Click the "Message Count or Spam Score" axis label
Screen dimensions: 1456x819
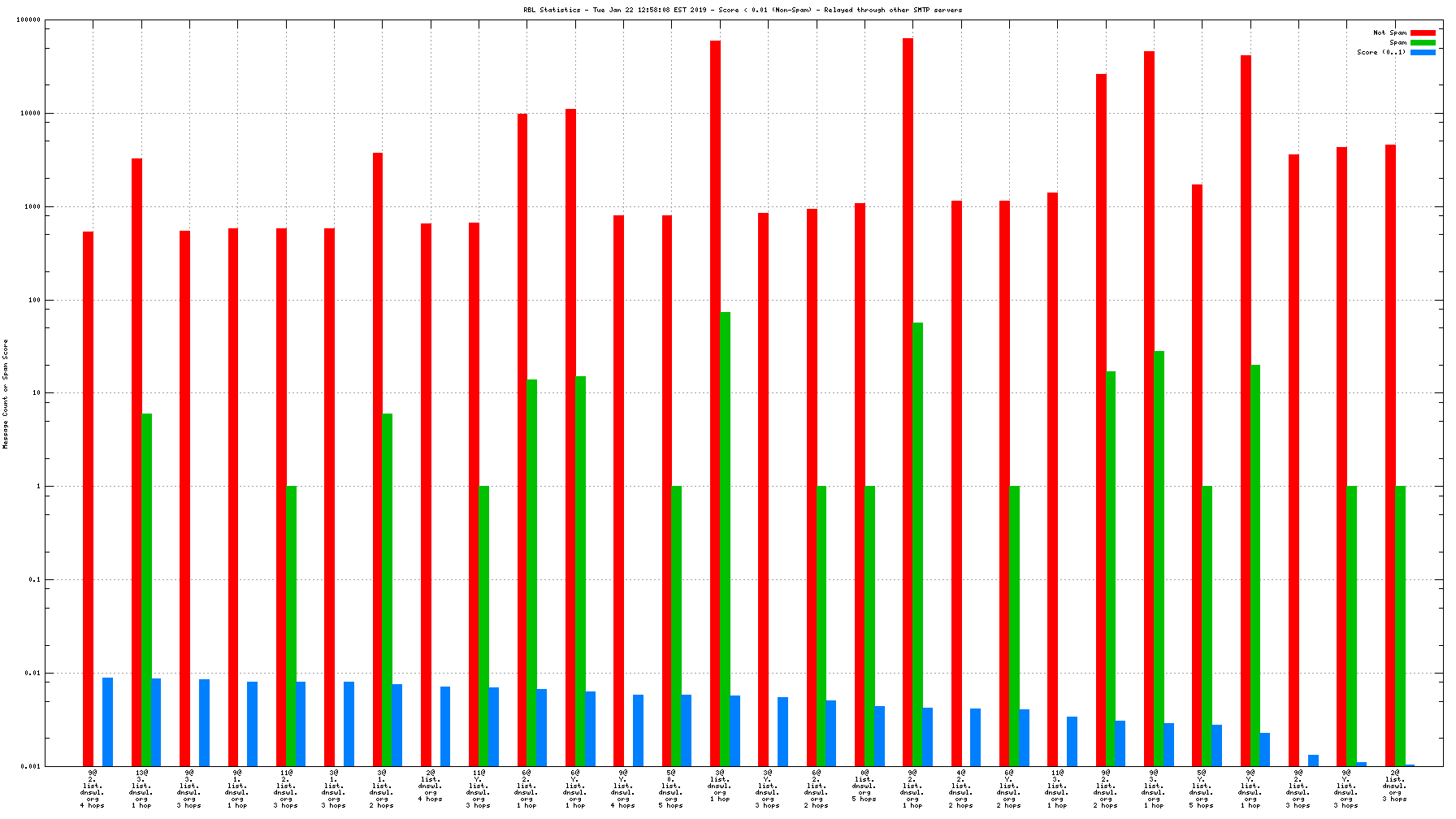coord(6,394)
